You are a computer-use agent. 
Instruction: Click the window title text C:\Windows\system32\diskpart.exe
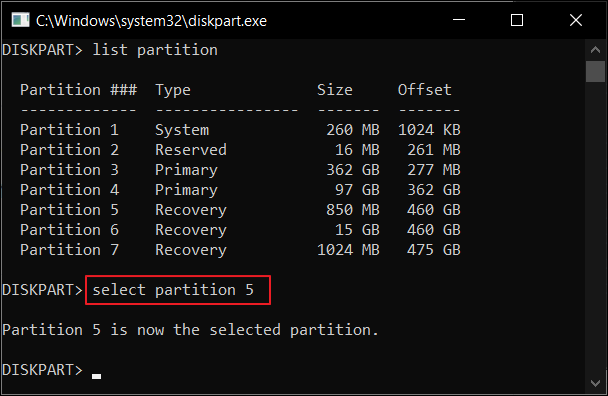click(151, 21)
